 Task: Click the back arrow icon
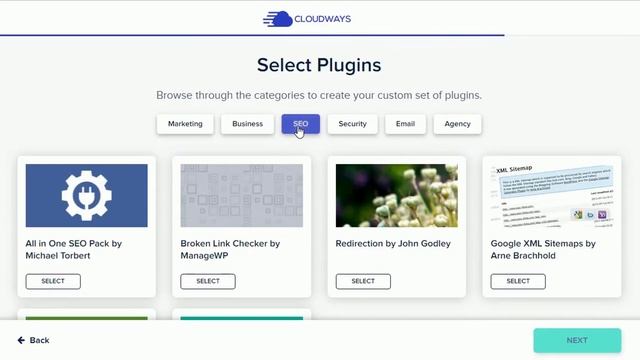point(21,340)
